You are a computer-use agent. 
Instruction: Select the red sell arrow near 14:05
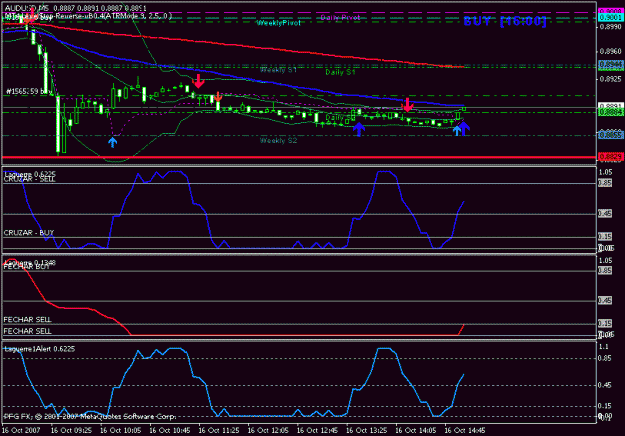pos(407,104)
